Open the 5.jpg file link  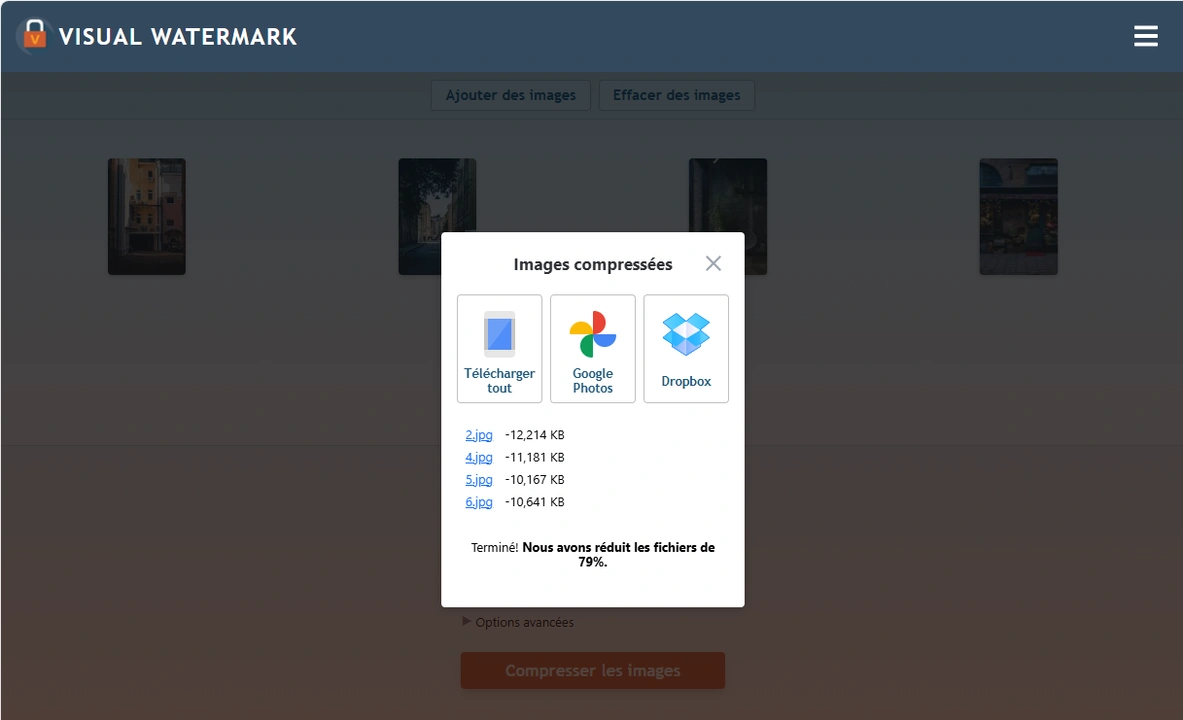point(478,479)
